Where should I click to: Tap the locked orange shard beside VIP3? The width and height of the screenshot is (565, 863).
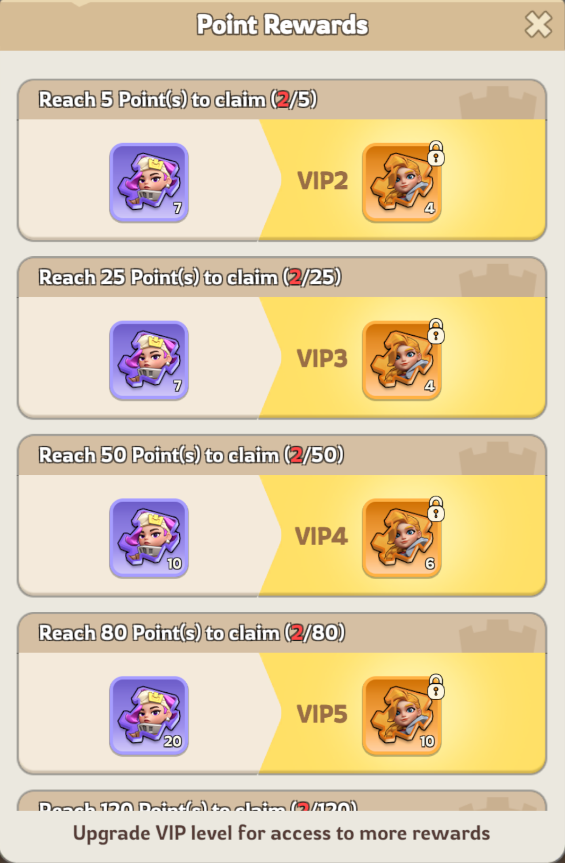tap(402, 361)
